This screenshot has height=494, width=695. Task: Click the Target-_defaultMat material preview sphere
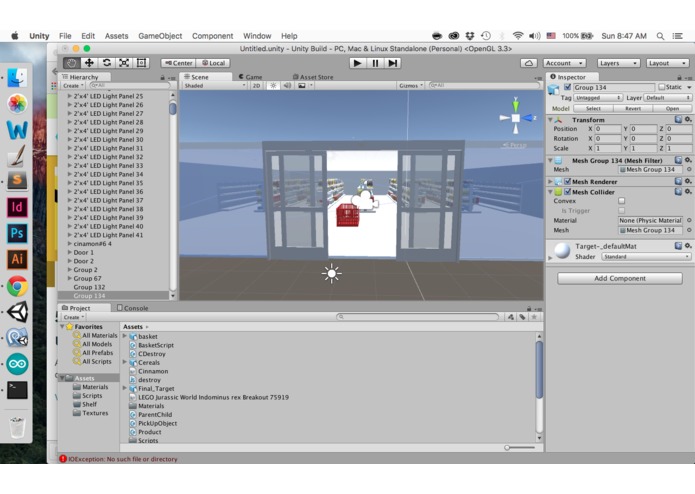point(562,251)
